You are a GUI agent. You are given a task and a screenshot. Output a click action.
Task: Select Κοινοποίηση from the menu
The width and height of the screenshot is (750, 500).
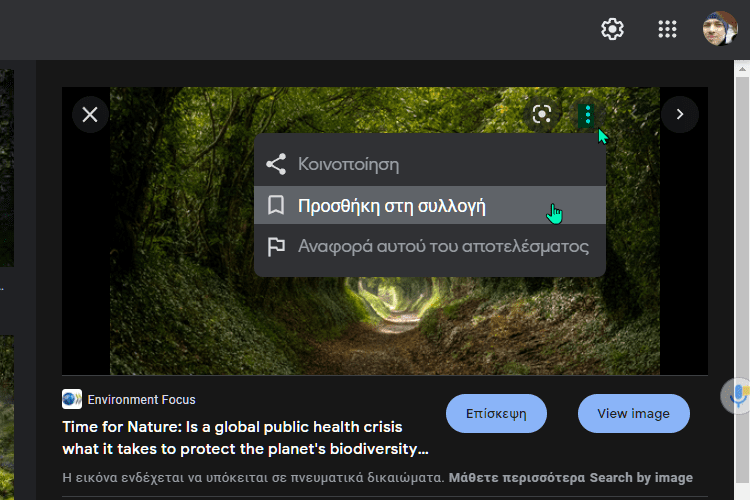tap(430, 164)
